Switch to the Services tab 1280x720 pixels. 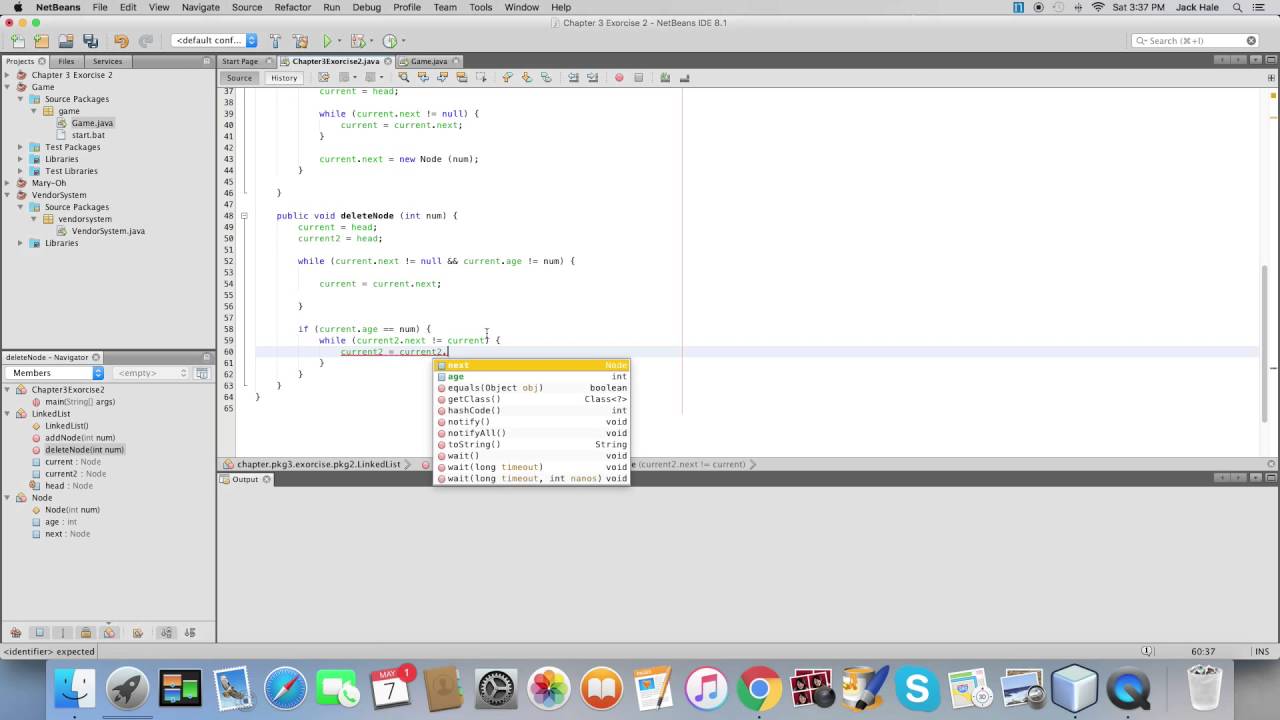[107, 61]
